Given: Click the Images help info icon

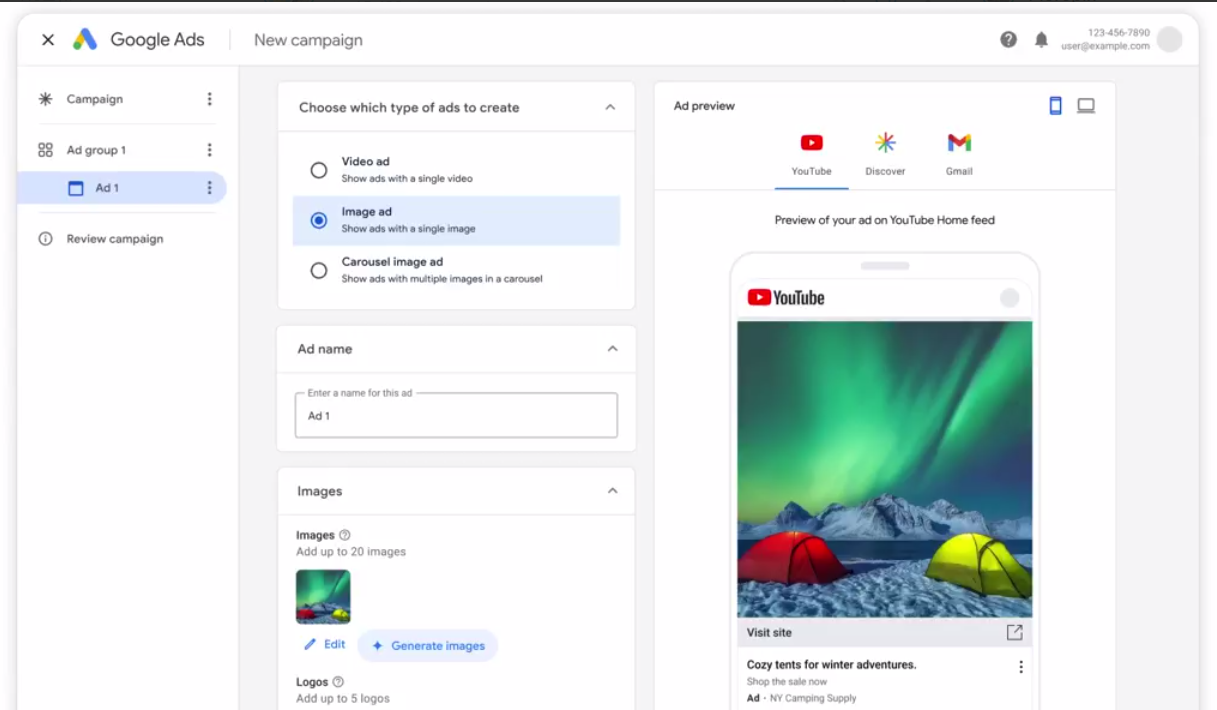Looking at the screenshot, I should tap(345, 535).
